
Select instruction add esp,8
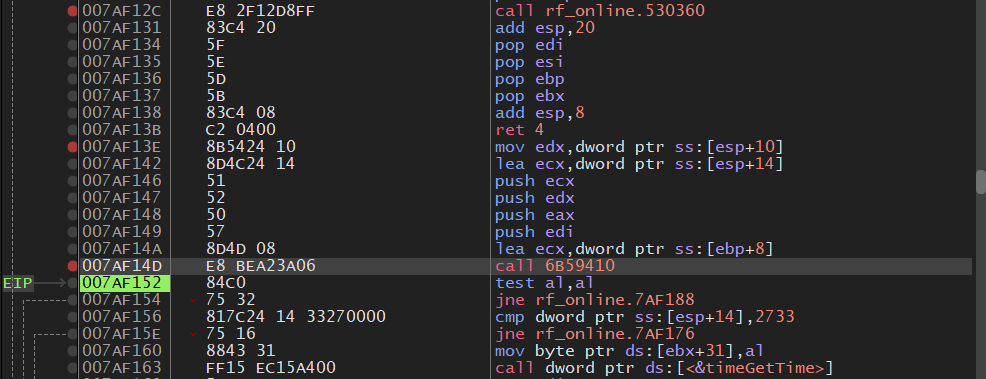[540, 113]
